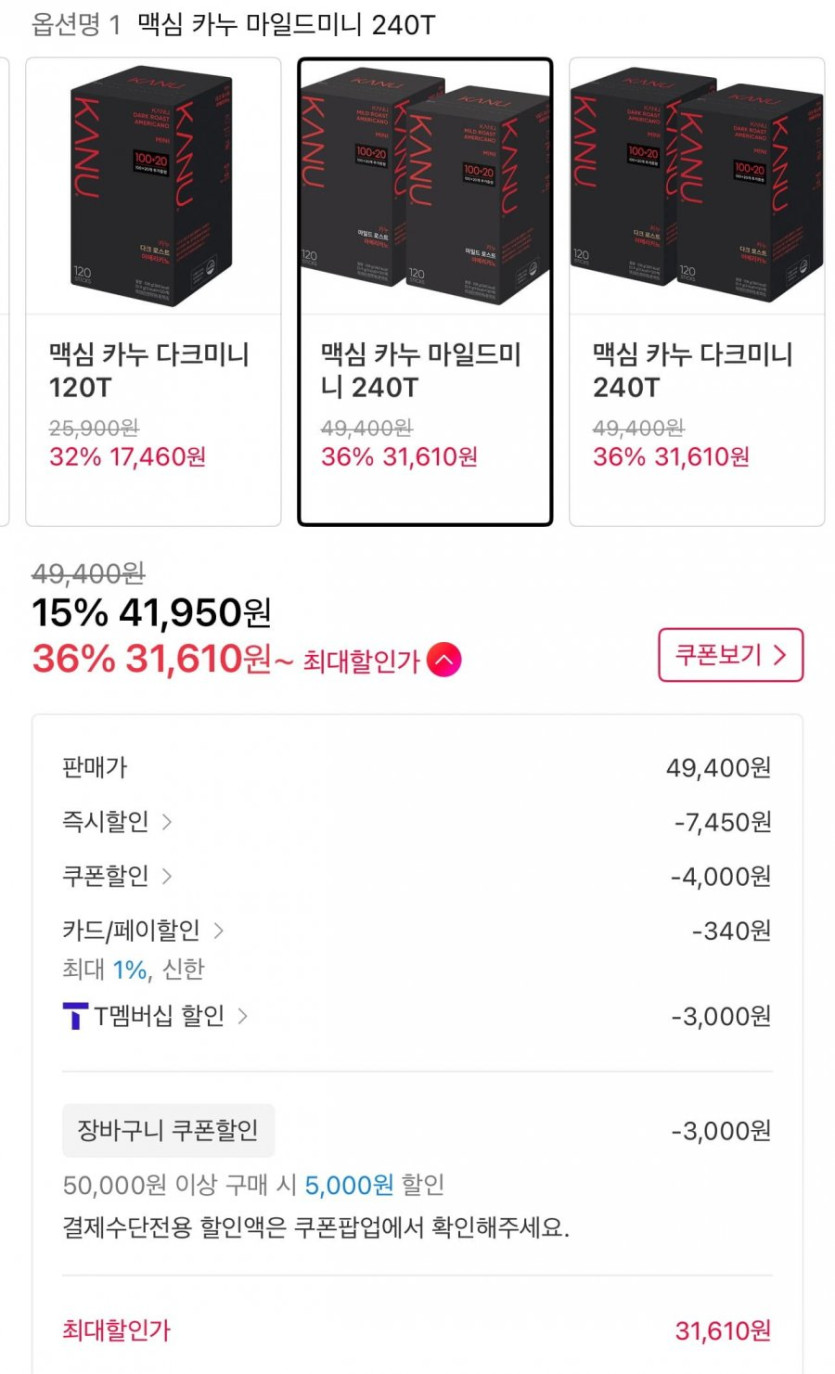The image size is (835, 1374).
Task: Click the 장바구니 쿠폰할인 label
Action: coord(168,1131)
